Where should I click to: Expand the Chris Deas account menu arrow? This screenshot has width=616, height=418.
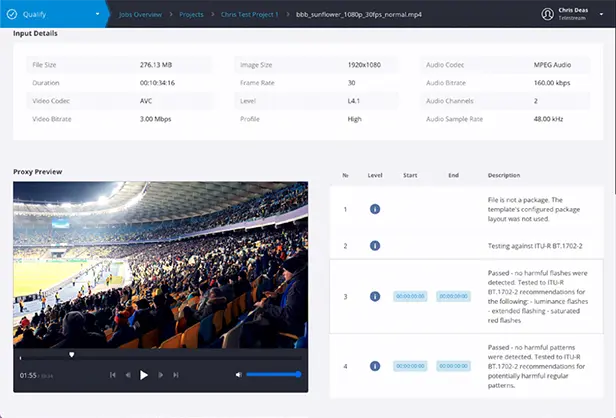(601, 14)
